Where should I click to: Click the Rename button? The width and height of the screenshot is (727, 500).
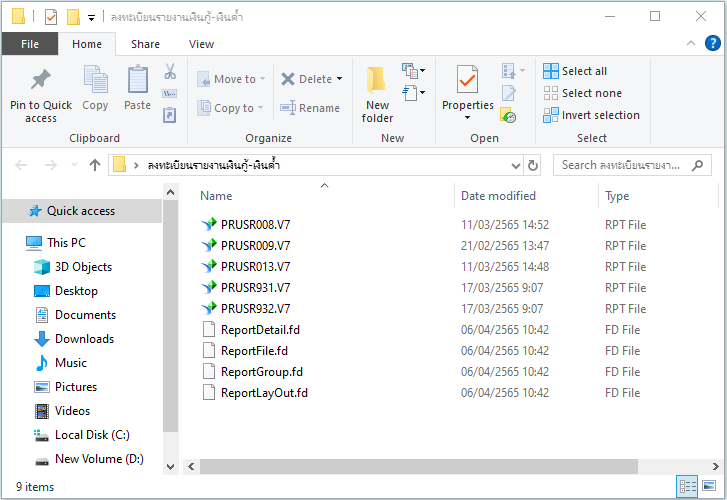(x=310, y=108)
